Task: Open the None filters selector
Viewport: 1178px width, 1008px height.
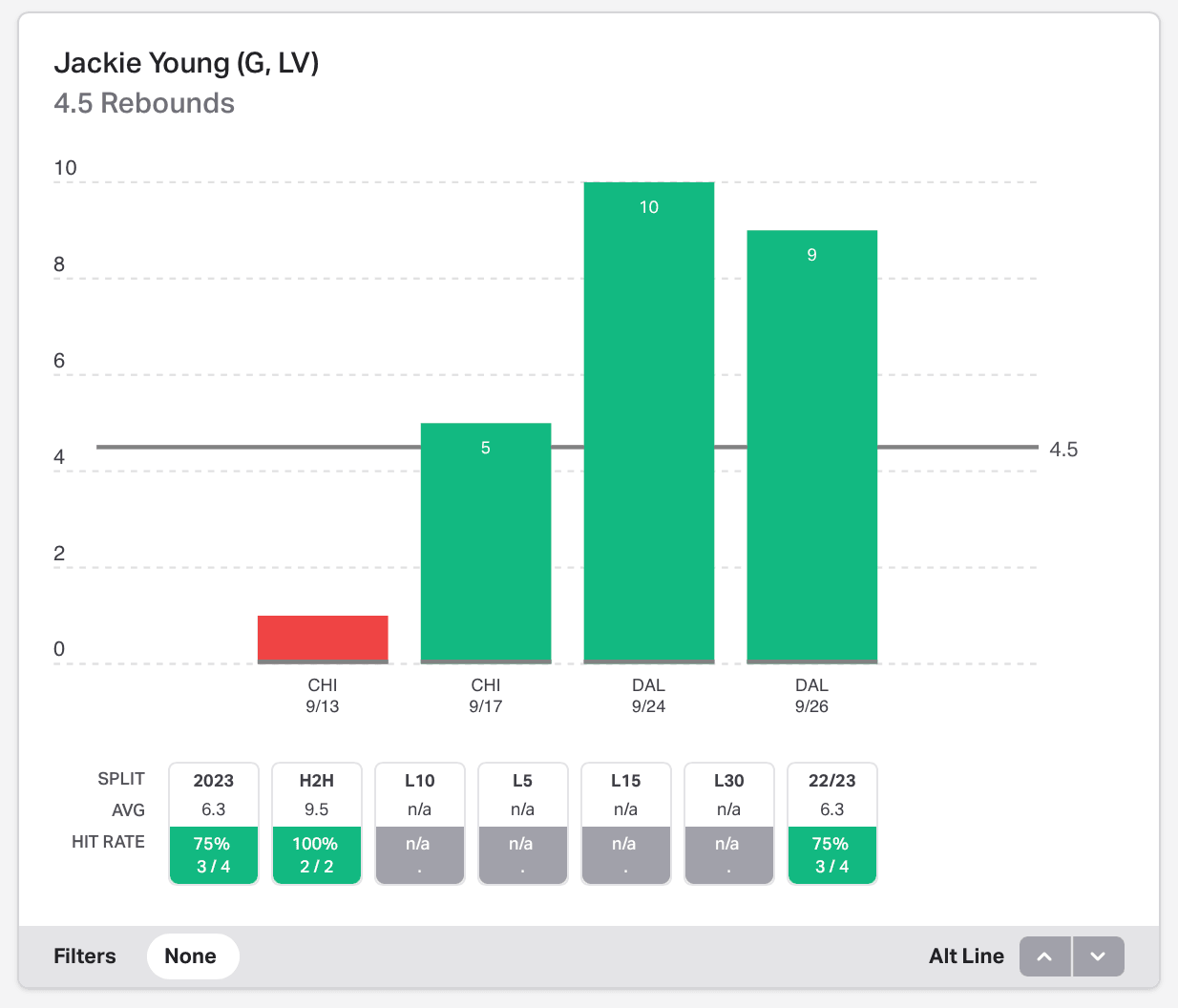Action: pyautogui.click(x=191, y=956)
